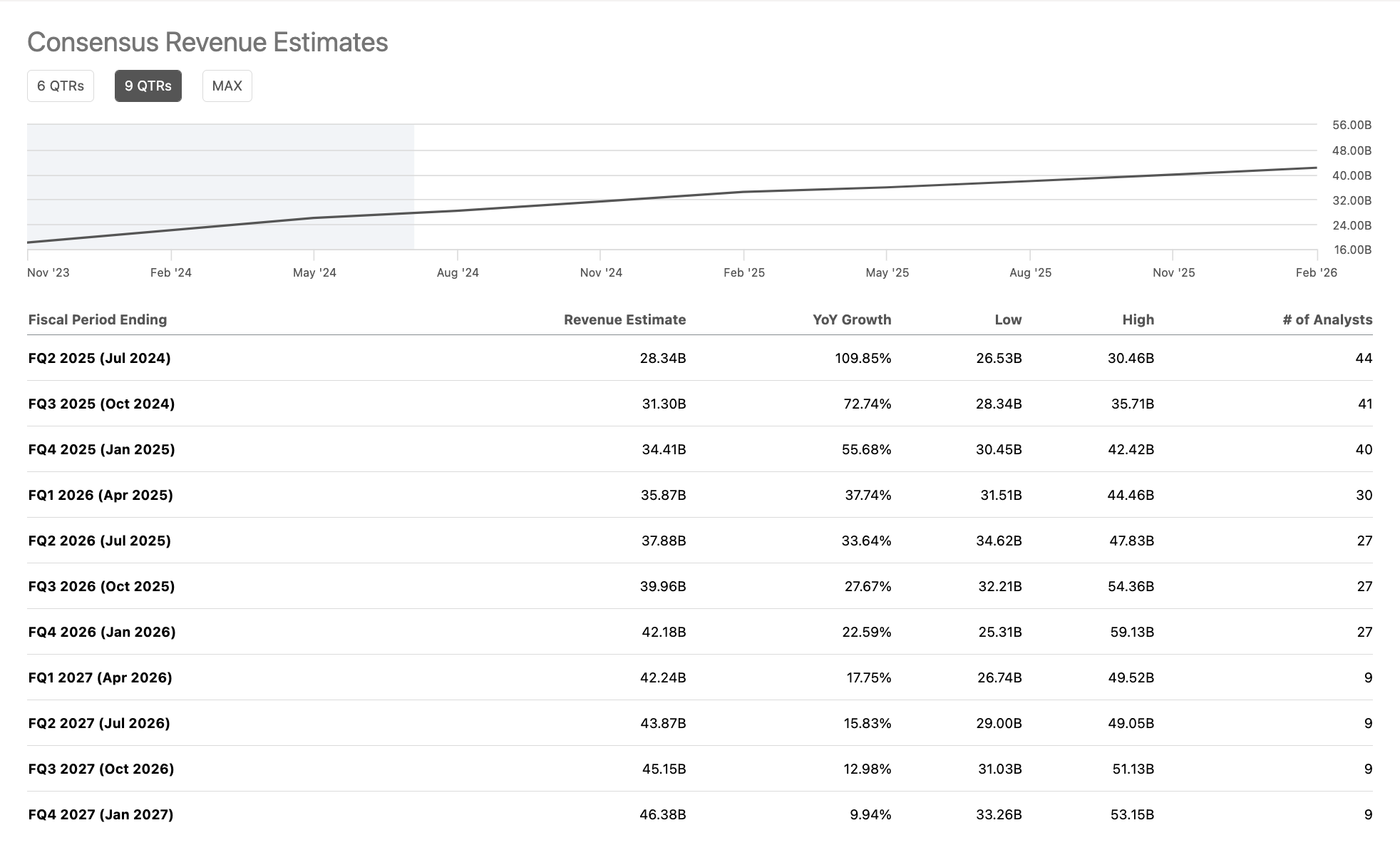The height and width of the screenshot is (860, 1400).
Task: Click the 43.87B revenue estimate value
Action: point(663,723)
